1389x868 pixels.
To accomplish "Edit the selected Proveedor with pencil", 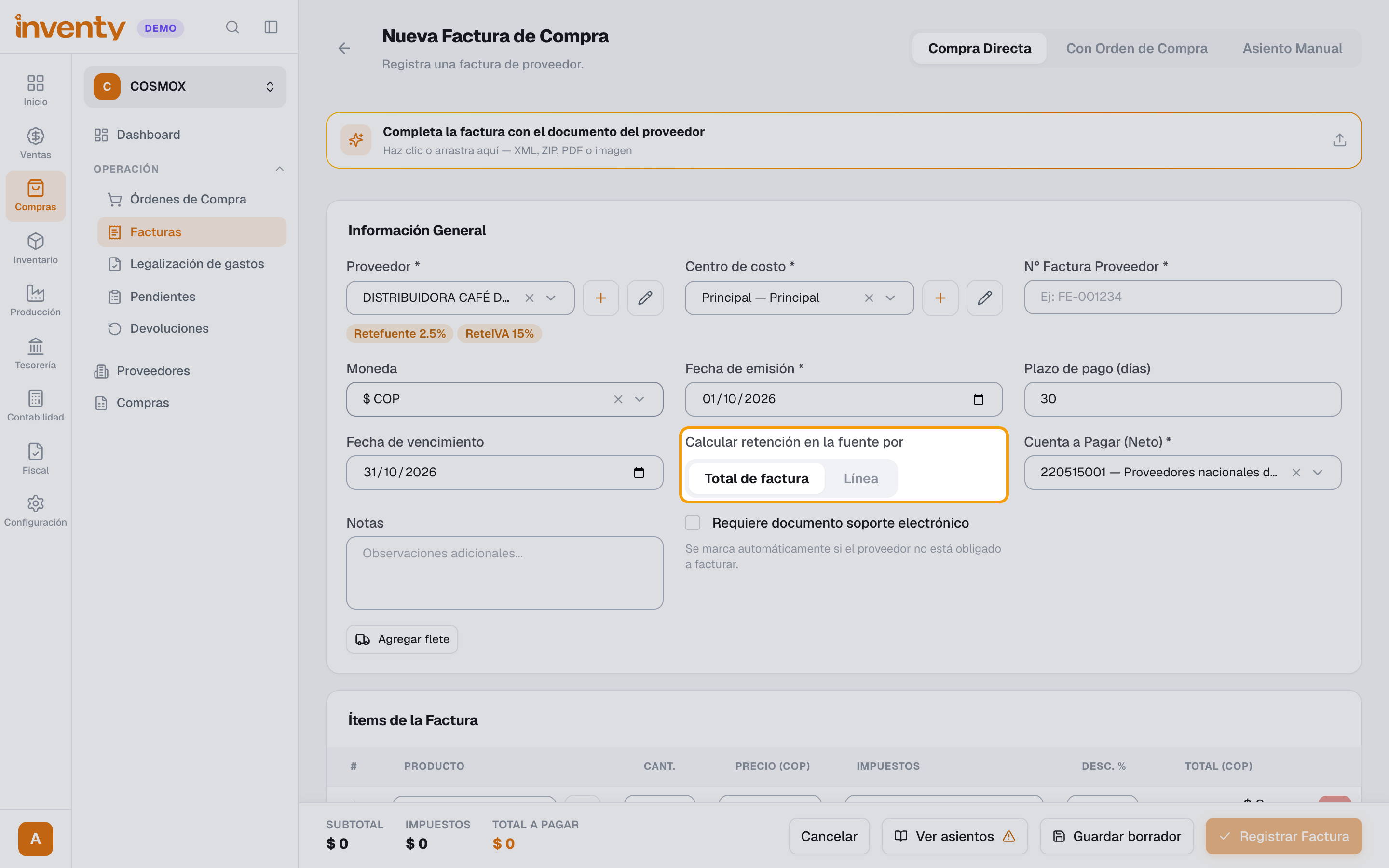I will point(645,298).
